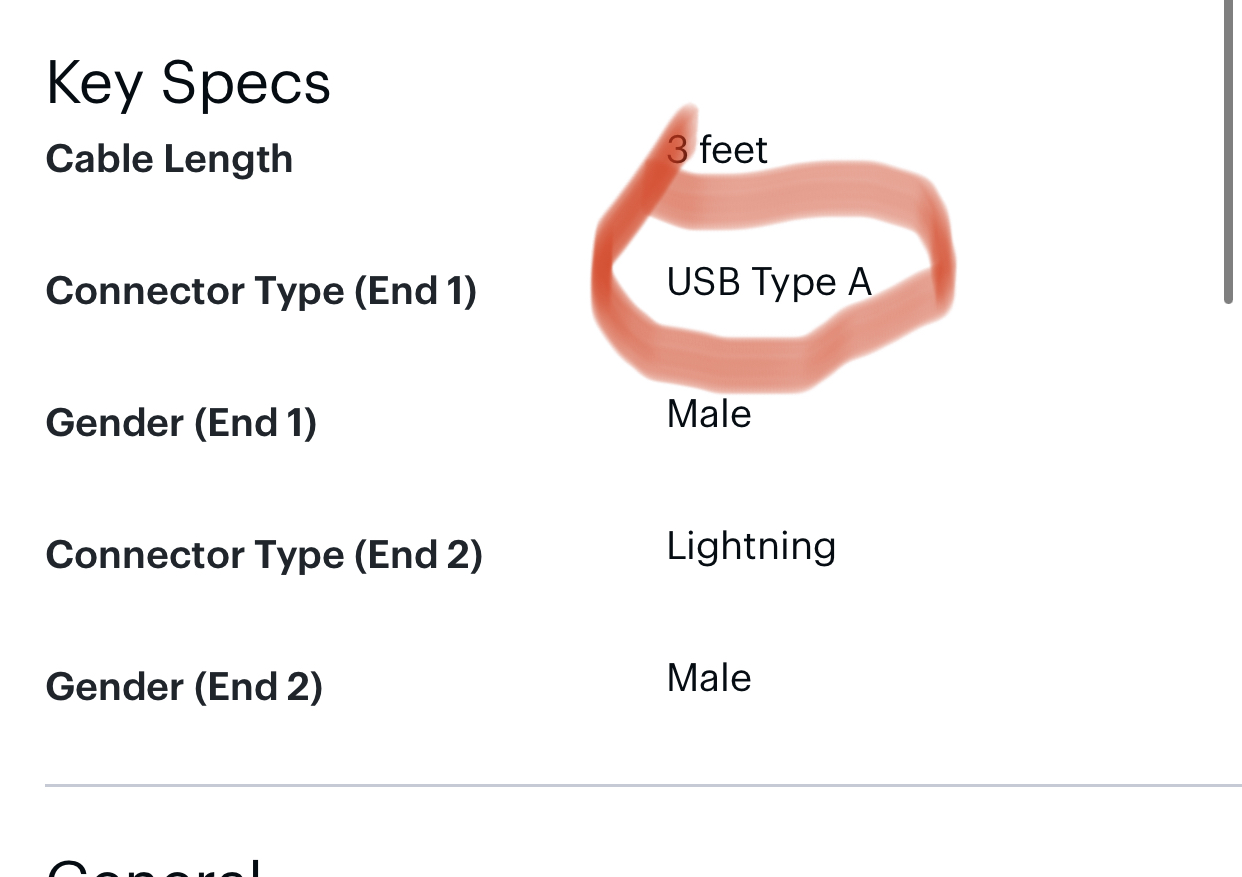
Task: Click the vertical scrollbar thumb
Action: (x=1229, y=150)
